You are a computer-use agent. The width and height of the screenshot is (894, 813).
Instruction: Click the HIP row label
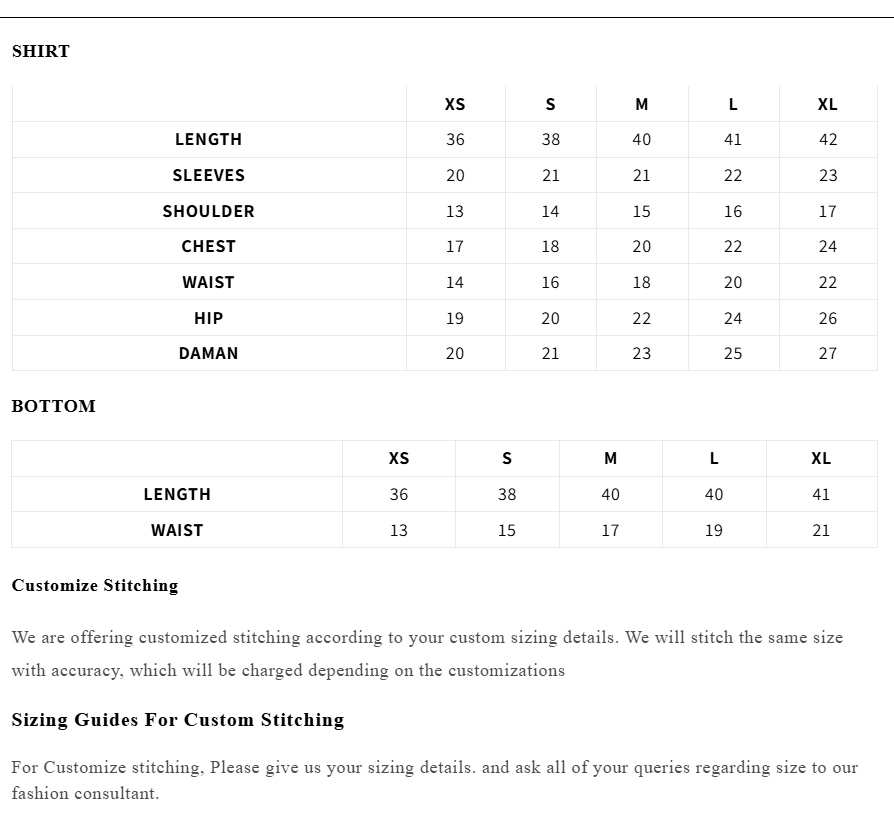click(x=209, y=318)
